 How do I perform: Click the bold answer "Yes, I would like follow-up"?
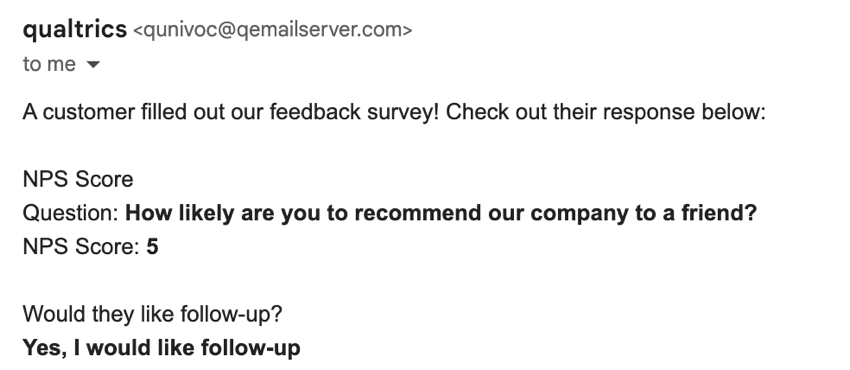tap(162, 347)
